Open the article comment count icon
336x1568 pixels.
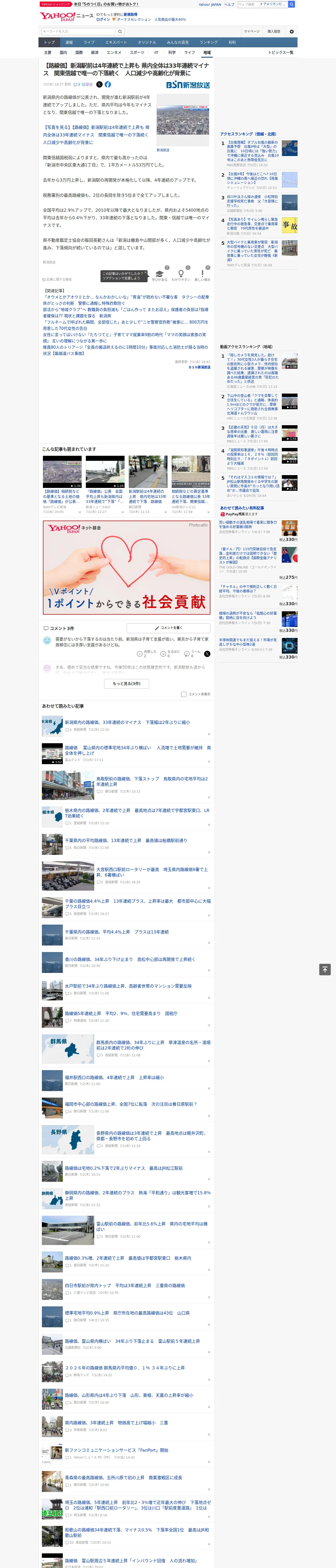click(x=77, y=85)
